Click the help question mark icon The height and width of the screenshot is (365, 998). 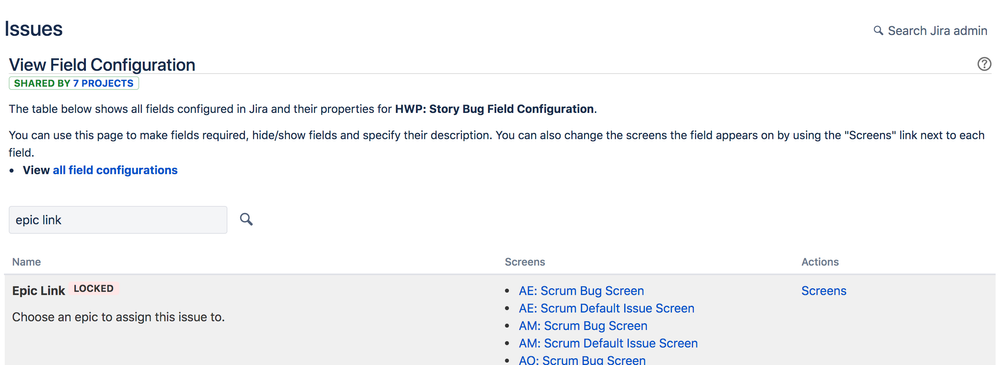[984, 64]
